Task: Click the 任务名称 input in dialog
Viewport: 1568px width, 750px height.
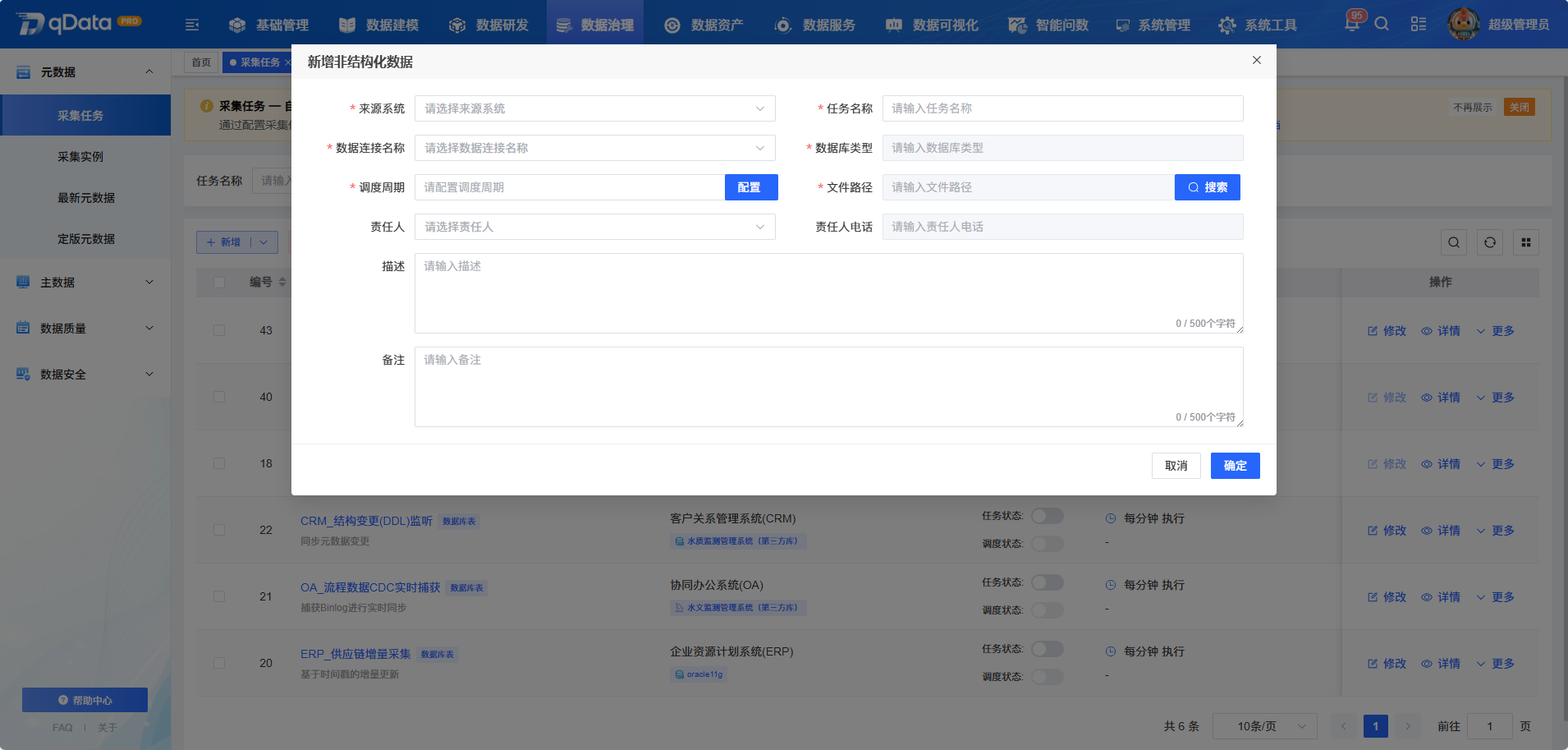Action: (x=1063, y=108)
